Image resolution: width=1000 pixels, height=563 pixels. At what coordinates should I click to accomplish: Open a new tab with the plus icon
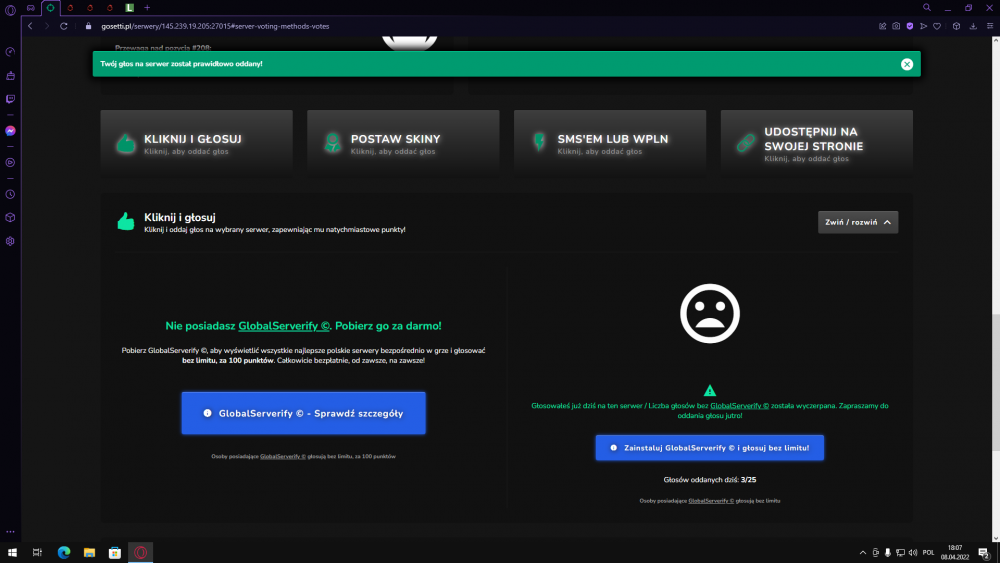(147, 8)
